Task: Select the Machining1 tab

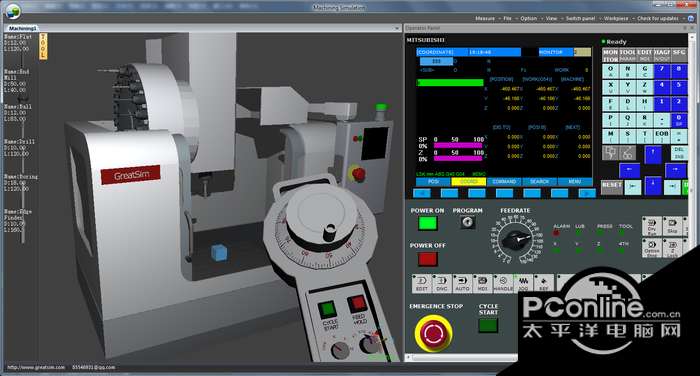Action: tap(23, 28)
